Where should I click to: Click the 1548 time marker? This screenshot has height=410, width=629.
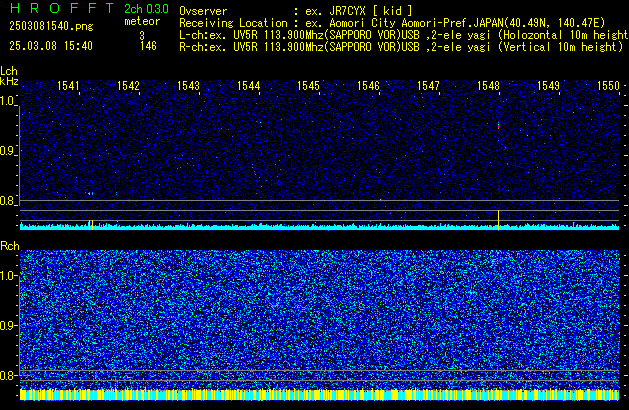point(488,86)
